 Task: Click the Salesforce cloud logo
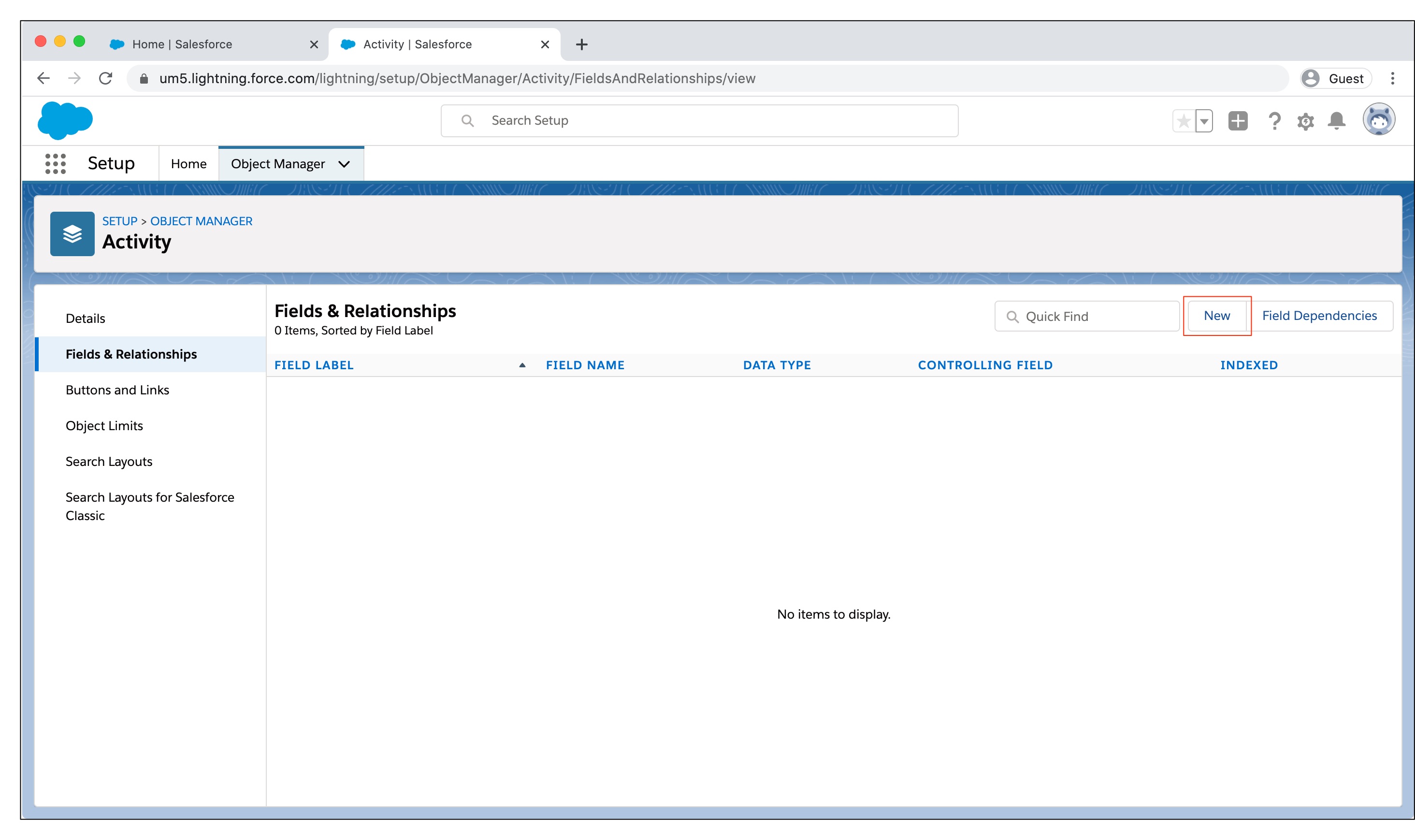[x=65, y=120]
